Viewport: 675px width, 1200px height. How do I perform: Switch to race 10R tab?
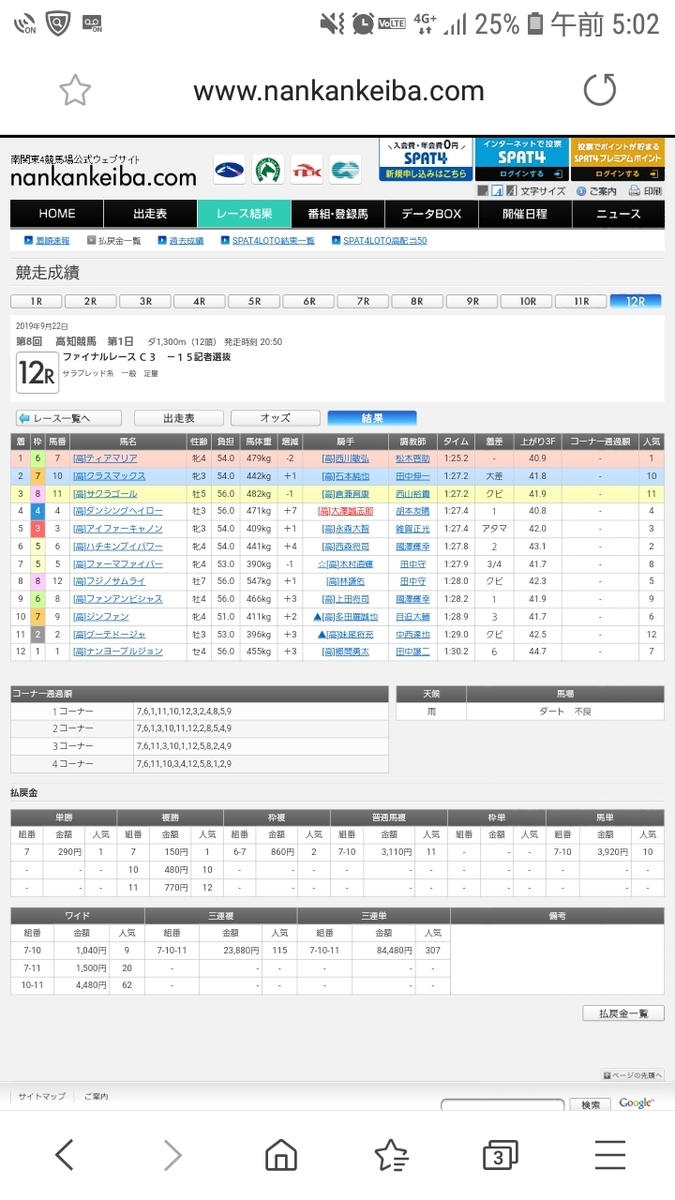[x=527, y=301]
